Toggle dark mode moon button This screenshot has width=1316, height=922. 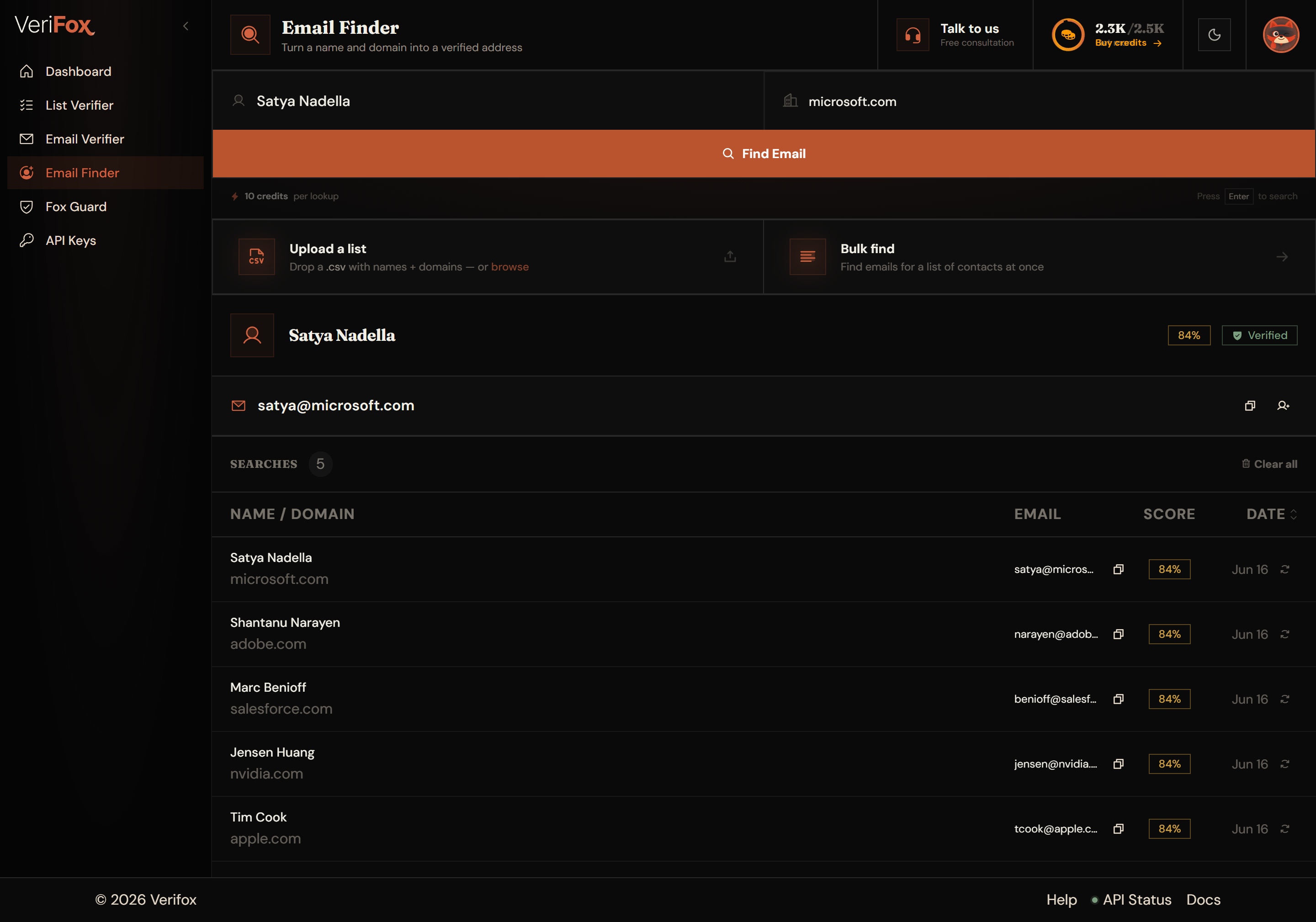click(1214, 35)
